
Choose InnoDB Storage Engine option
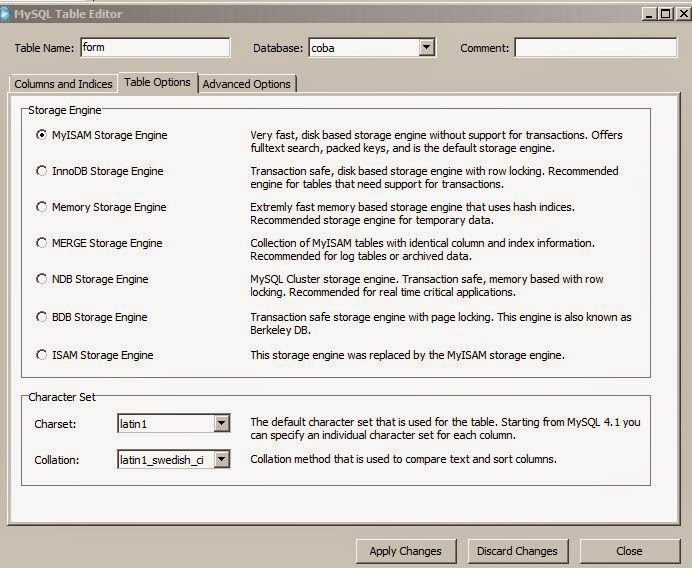point(41,171)
